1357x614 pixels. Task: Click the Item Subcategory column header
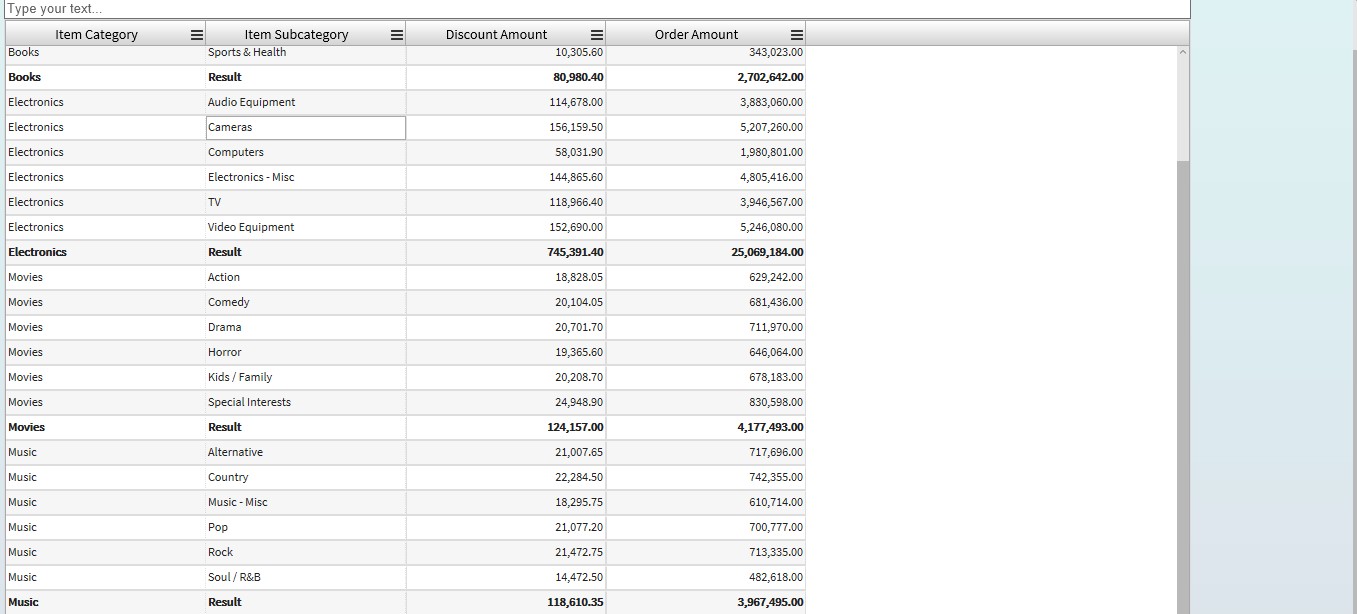[x=296, y=35]
